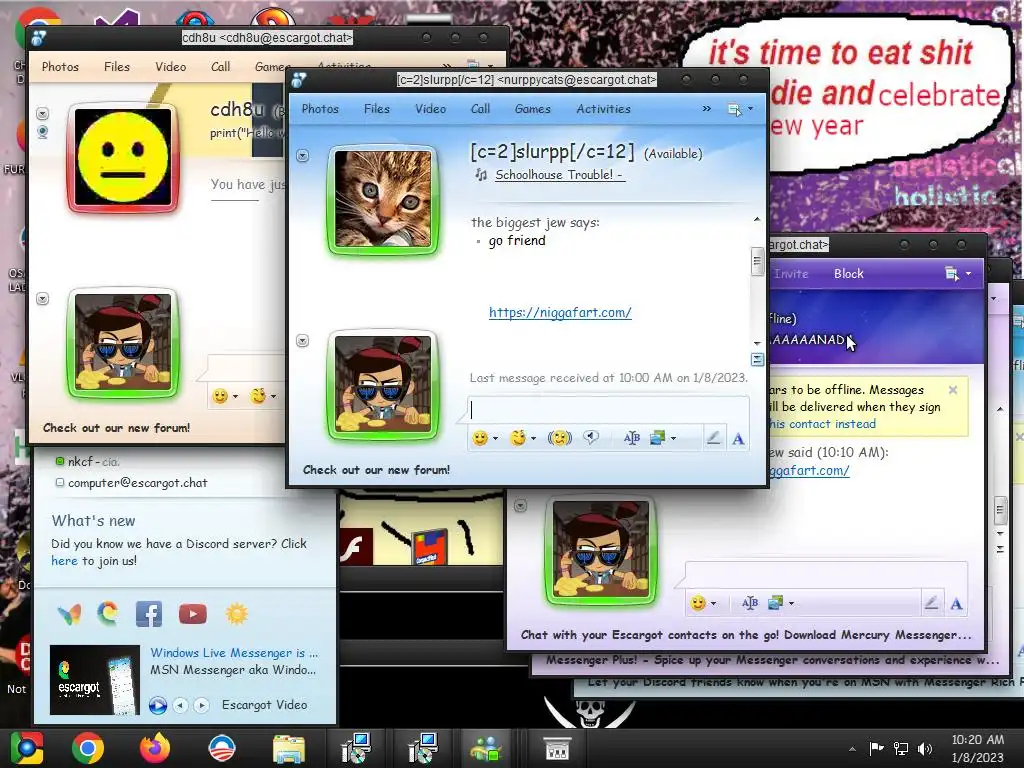Screen dimensions: 1024x768
Task: Click Escargot logo icon beside Facebook icon
Action: pyautogui.click(x=108, y=613)
